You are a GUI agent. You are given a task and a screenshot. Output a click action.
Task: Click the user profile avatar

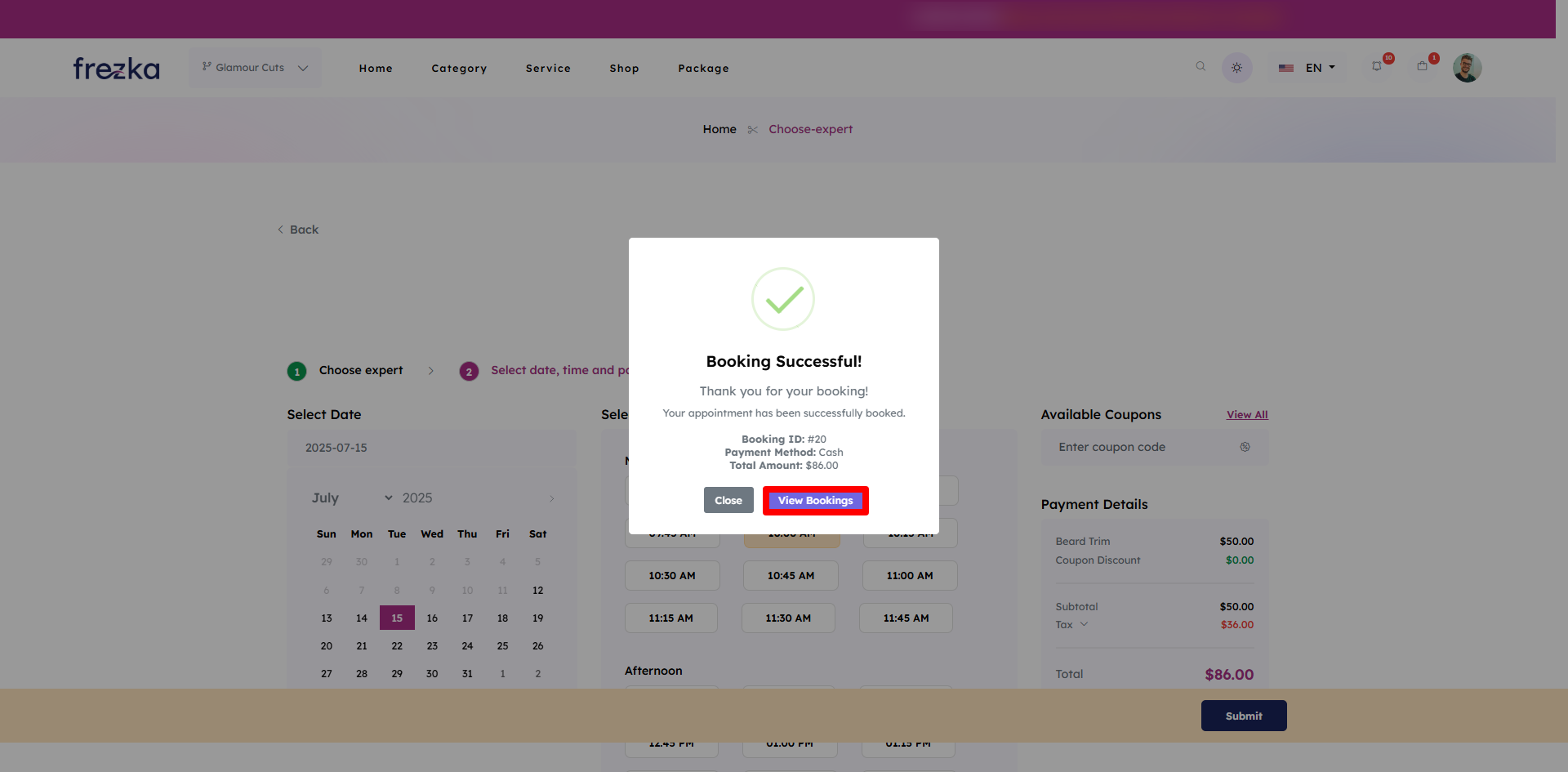coord(1467,68)
